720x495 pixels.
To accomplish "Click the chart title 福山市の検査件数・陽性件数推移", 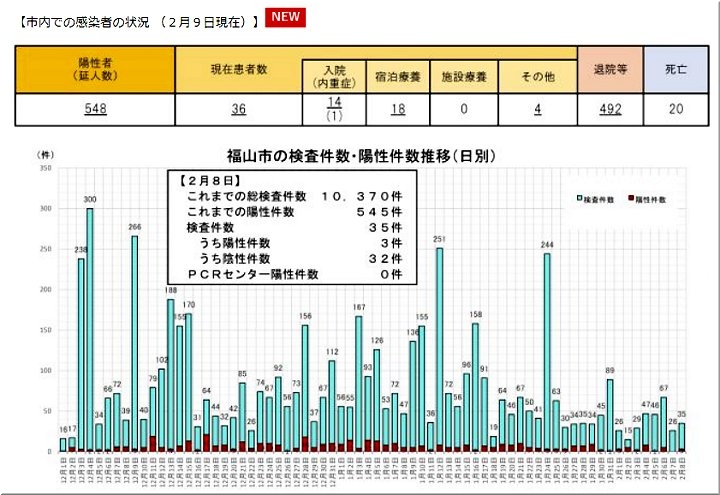I will [x=358, y=155].
